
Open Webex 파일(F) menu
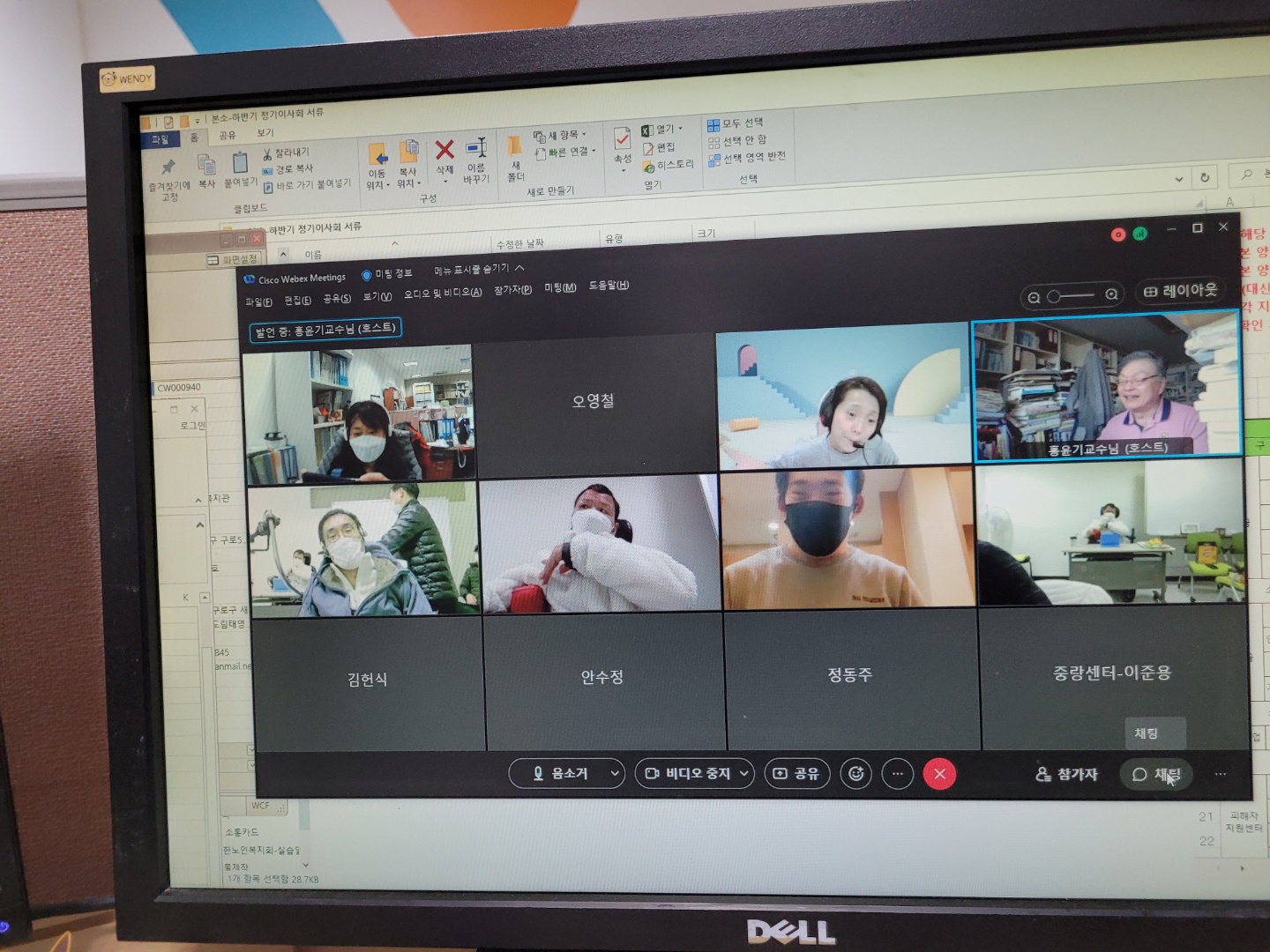[258, 302]
